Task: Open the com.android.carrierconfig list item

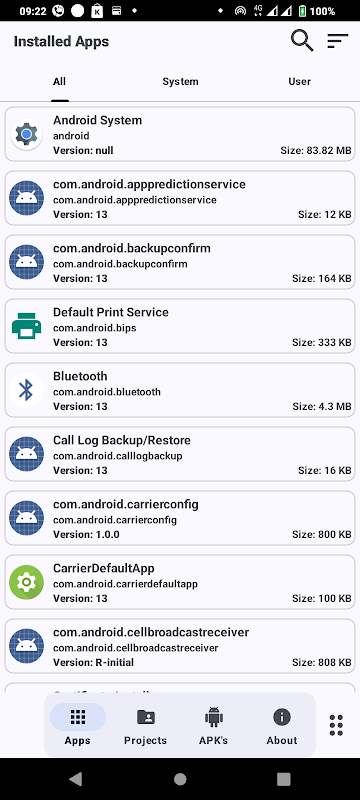Action: tap(180, 518)
